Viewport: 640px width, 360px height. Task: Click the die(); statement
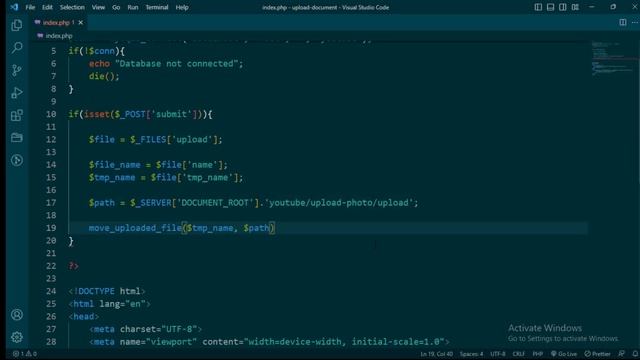[x=104, y=76]
